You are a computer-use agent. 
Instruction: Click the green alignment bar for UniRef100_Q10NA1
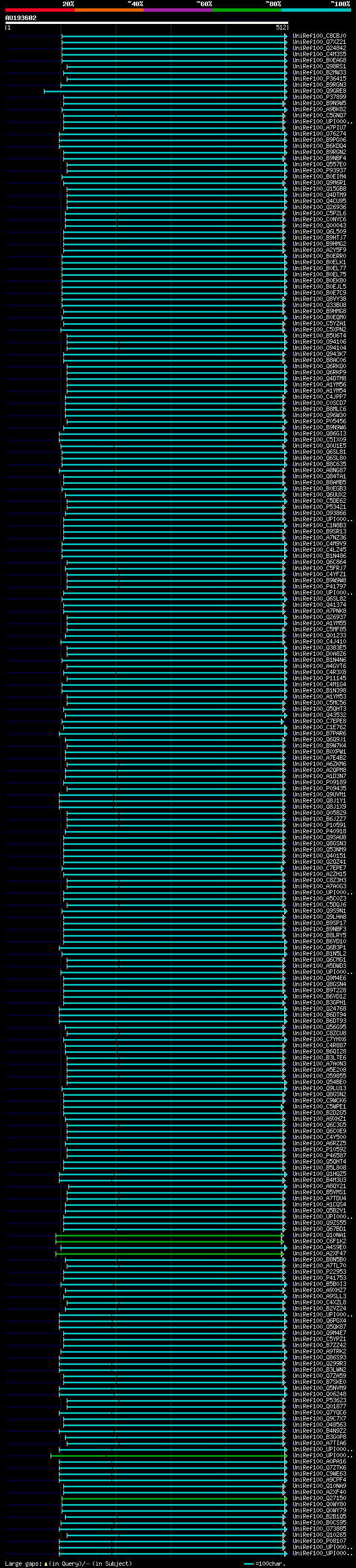[x=169, y=1235]
